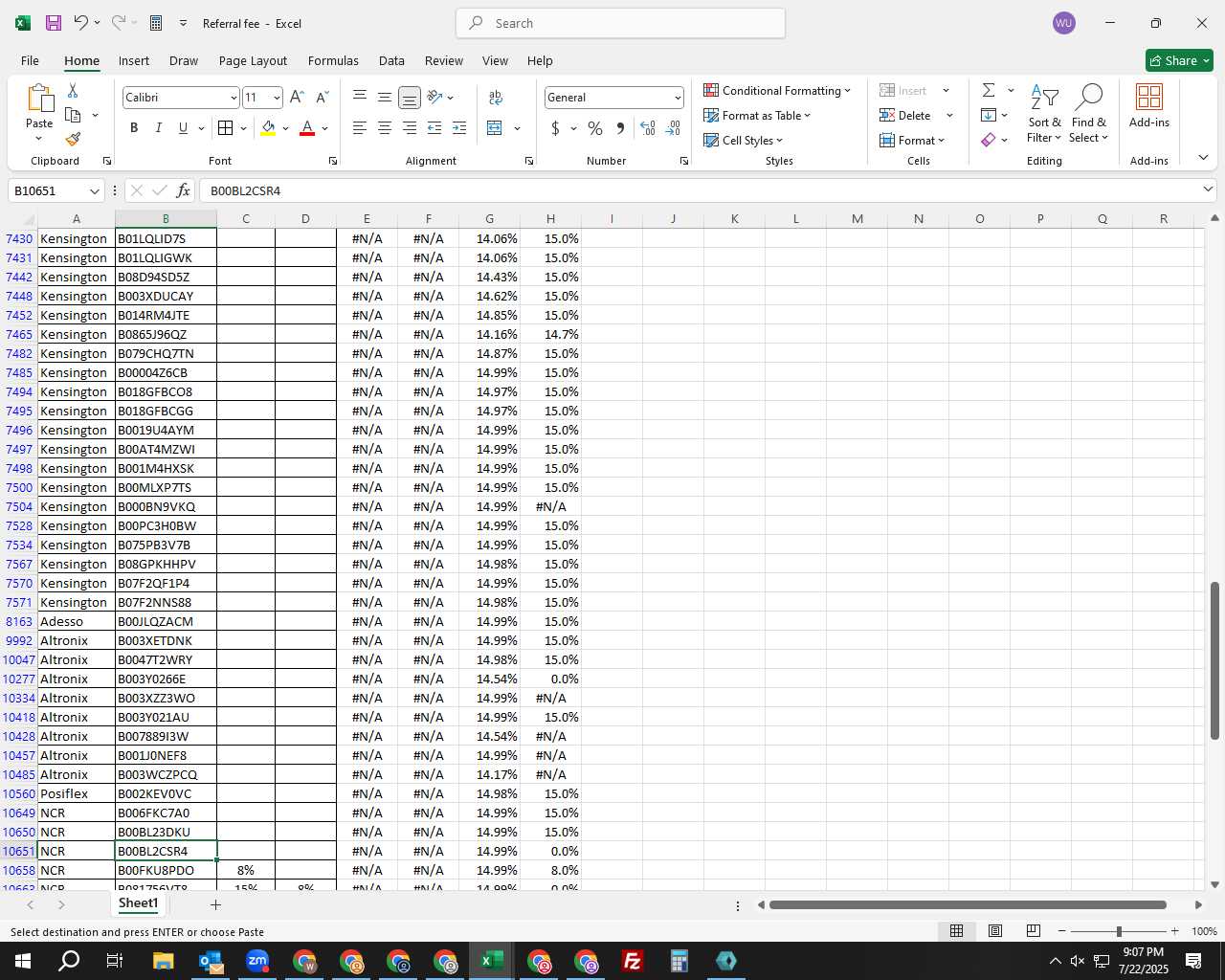Toggle Middle Align alignment
The height and width of the screenshot is (980, 1225).
click(385, 98)
